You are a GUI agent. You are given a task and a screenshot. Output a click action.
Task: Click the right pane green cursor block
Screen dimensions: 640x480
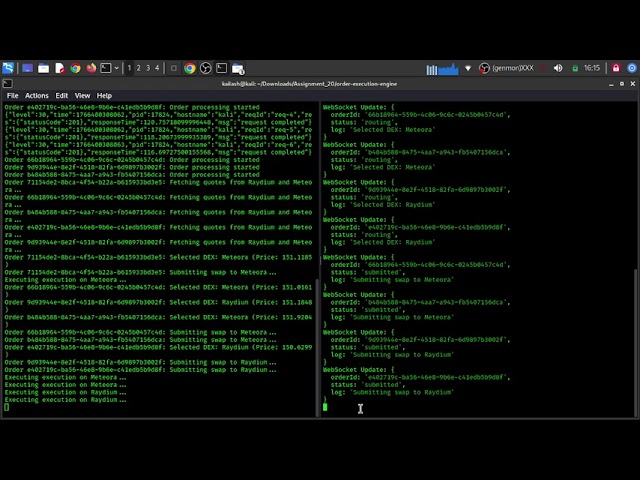[325, 407]
